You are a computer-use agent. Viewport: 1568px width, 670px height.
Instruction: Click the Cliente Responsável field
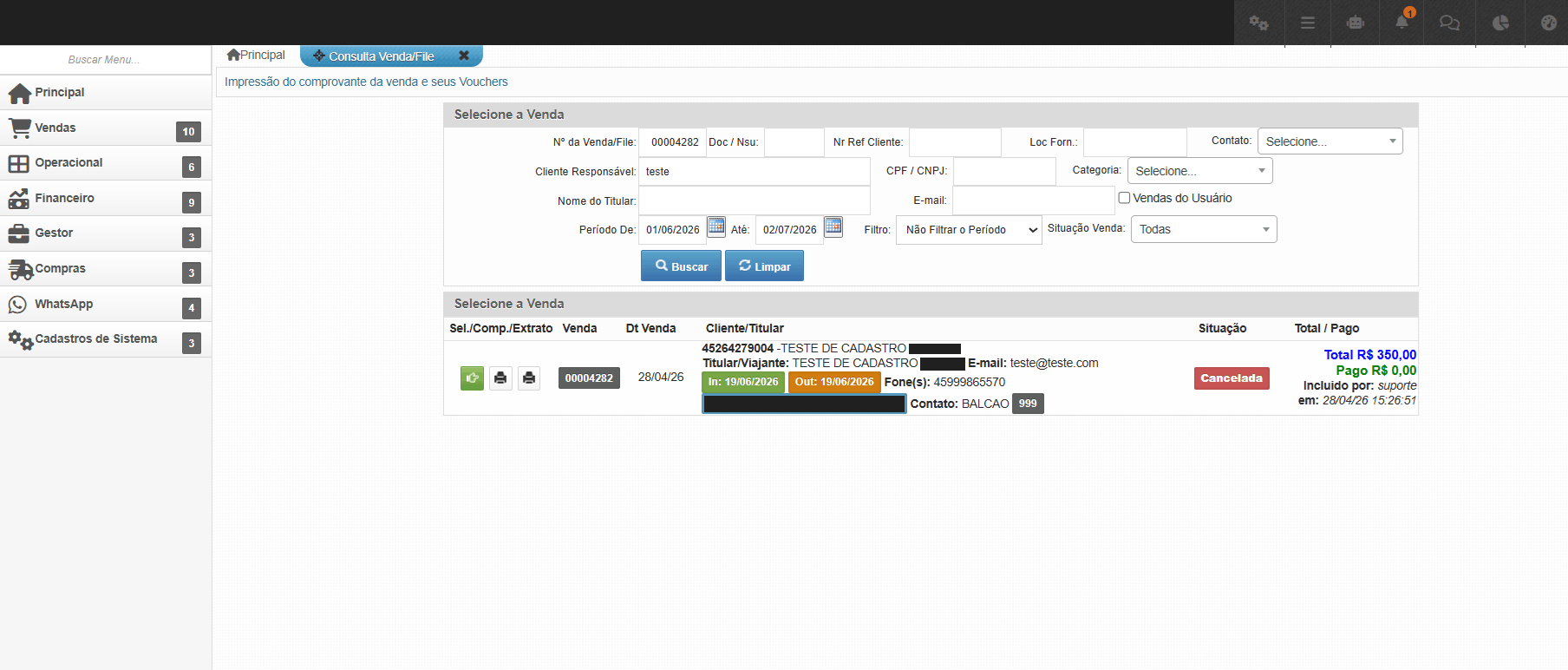(x=755, y=172)
